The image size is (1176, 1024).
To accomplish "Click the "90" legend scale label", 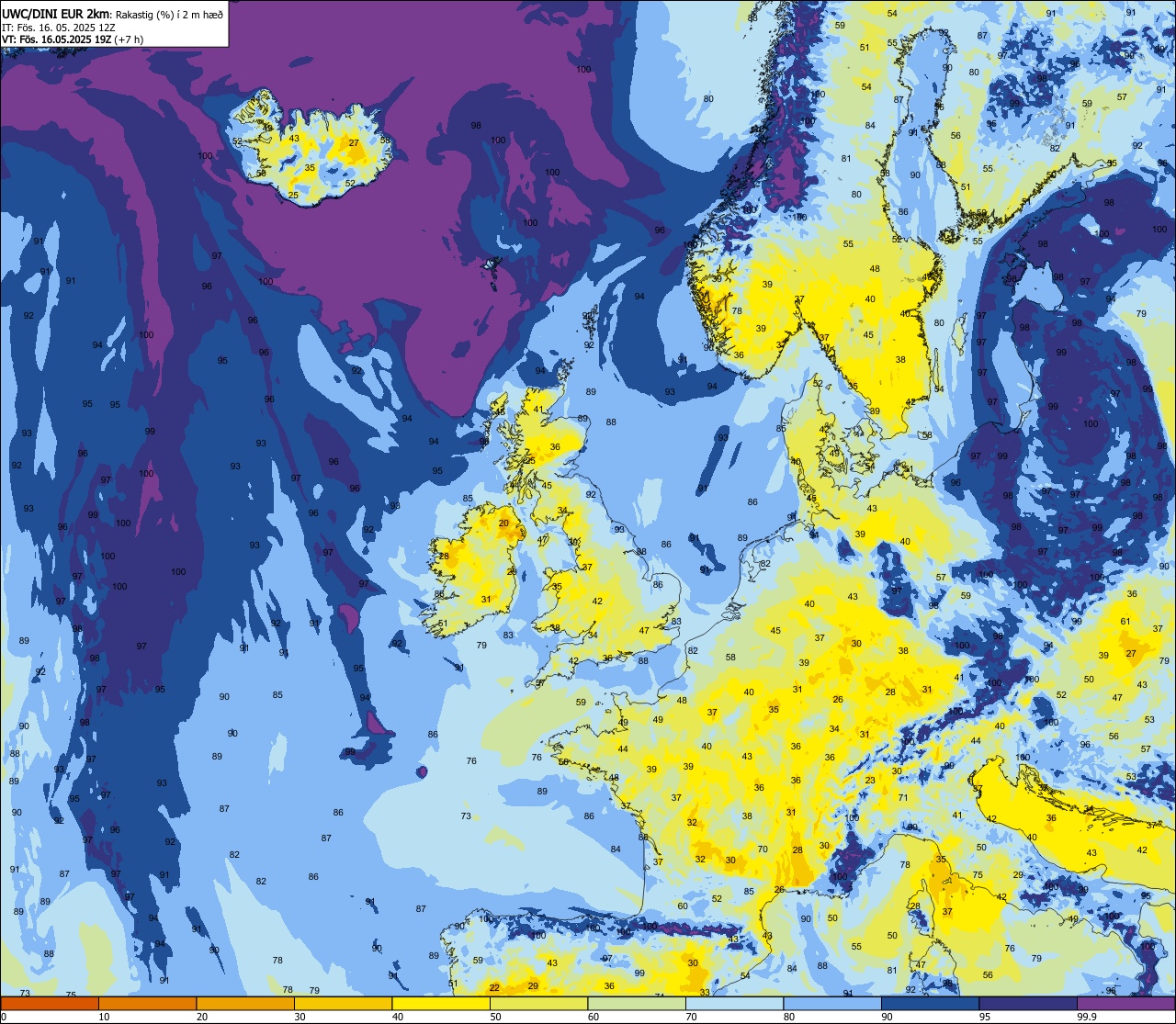I will click(x=887, y=1017).
